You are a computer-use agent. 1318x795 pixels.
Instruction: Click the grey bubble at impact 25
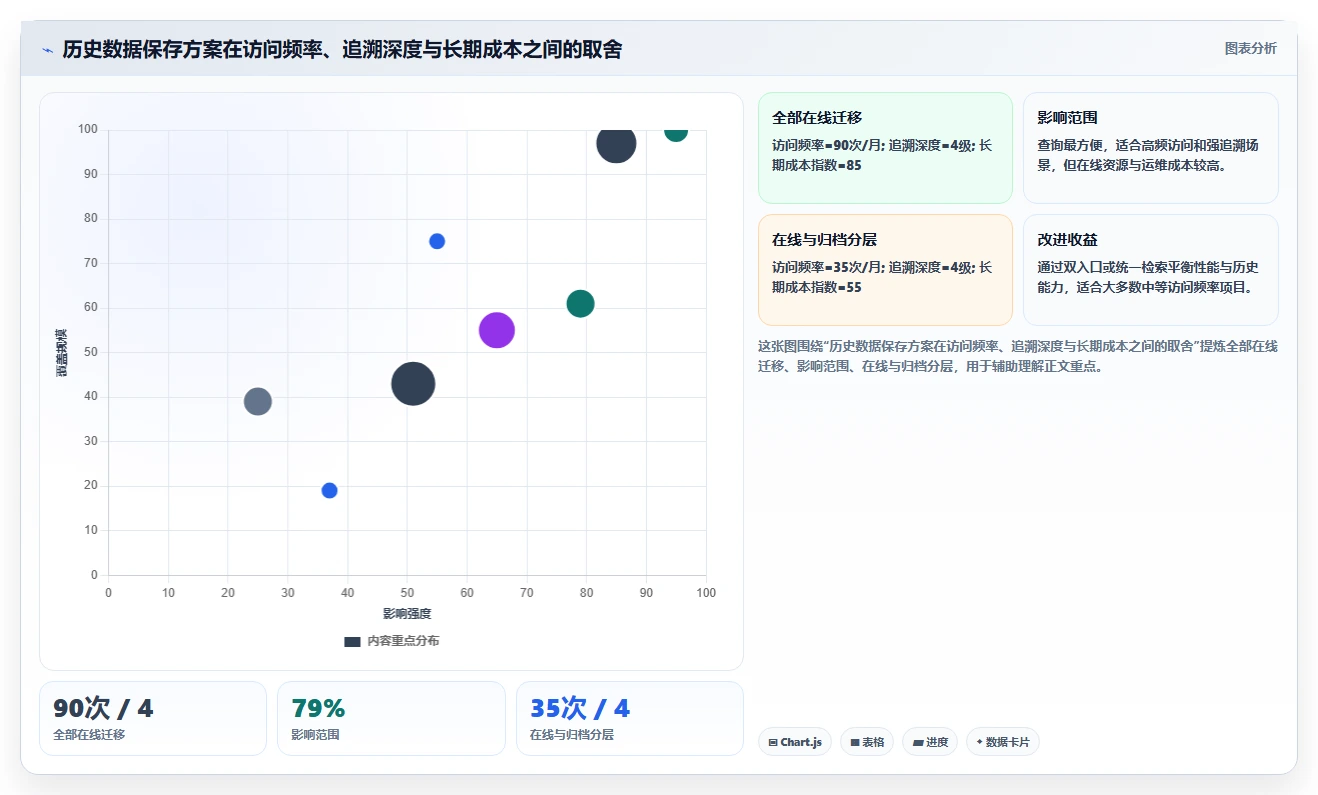(x=258, y=401)
